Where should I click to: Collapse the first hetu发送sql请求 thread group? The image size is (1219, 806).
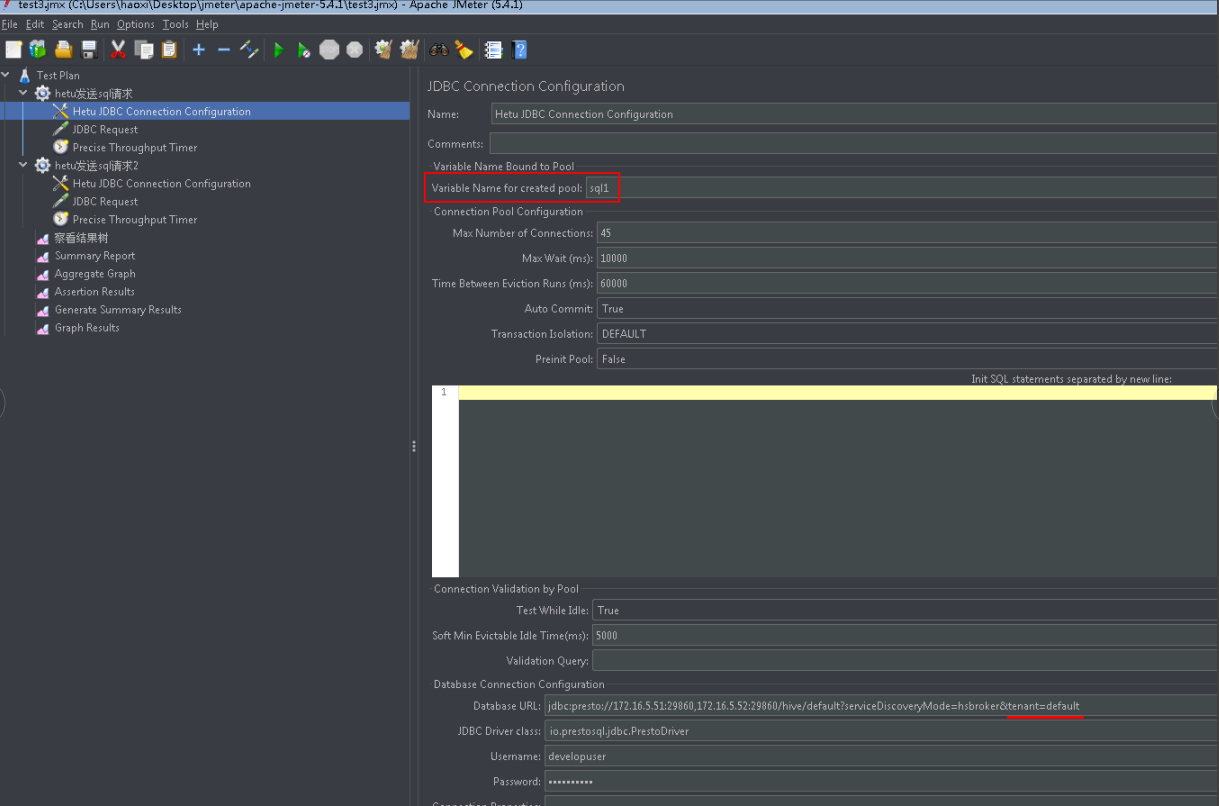tap(24, 93)
